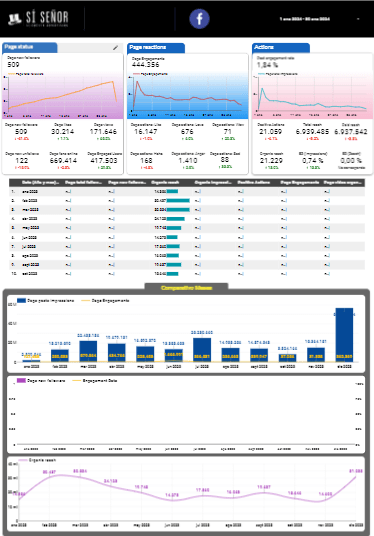
Task: Click the tallest blue bar for dic 2023
Action: (x=344, y=335)
